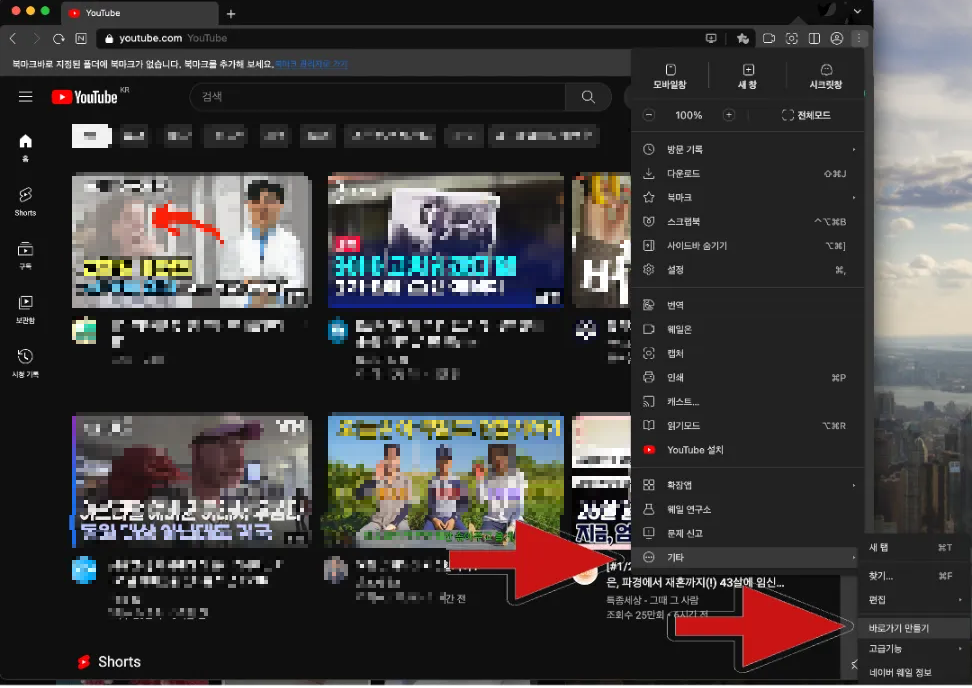This screenshot has width=972, height=688.
Task: Click the YouTube logo
Action: tap(84, 97)
